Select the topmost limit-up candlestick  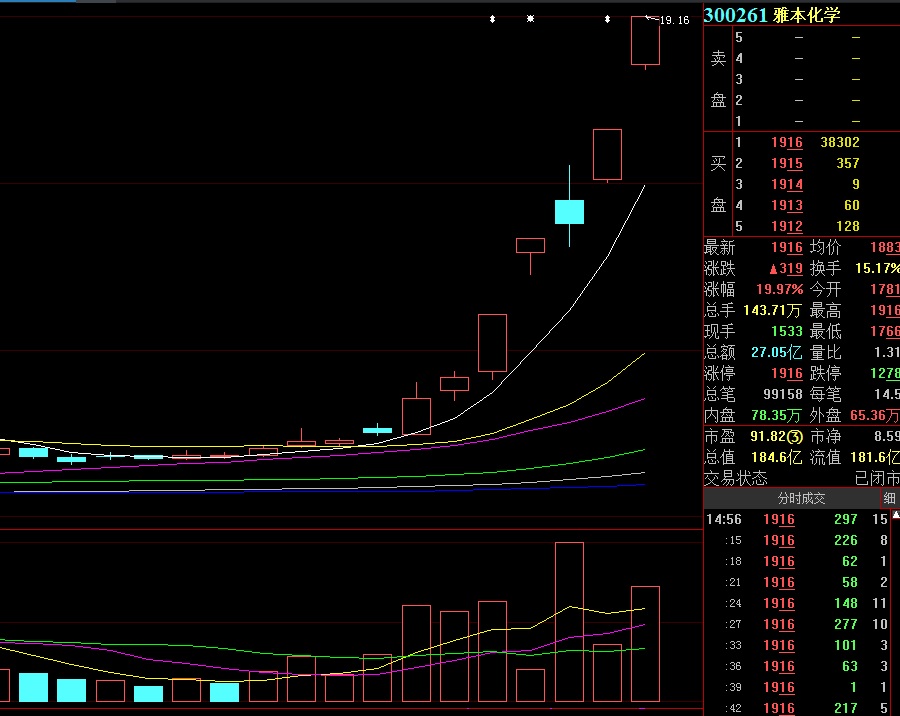(645, 41)
